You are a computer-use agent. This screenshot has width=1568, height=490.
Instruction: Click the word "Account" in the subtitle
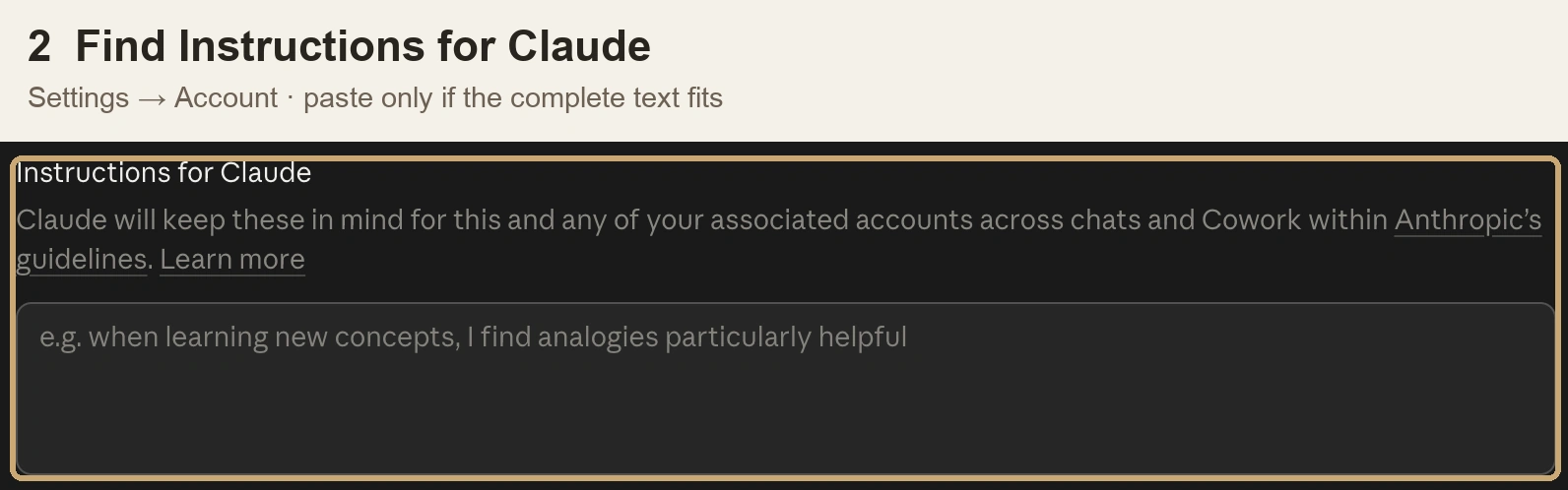[x=226, y=97]
